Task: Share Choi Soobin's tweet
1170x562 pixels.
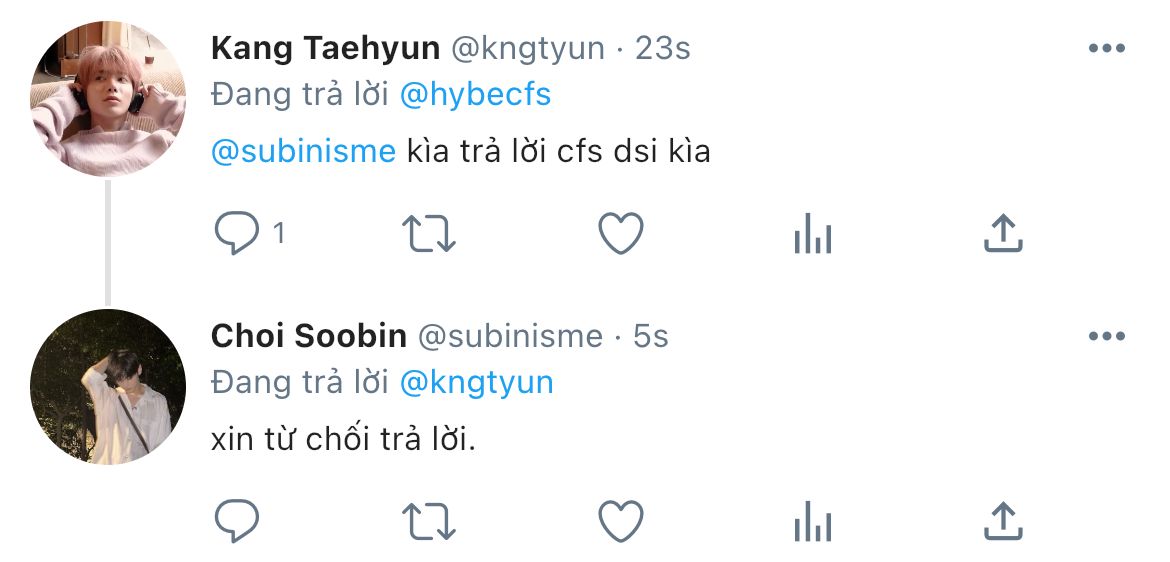Action: tap(1003, 520)
